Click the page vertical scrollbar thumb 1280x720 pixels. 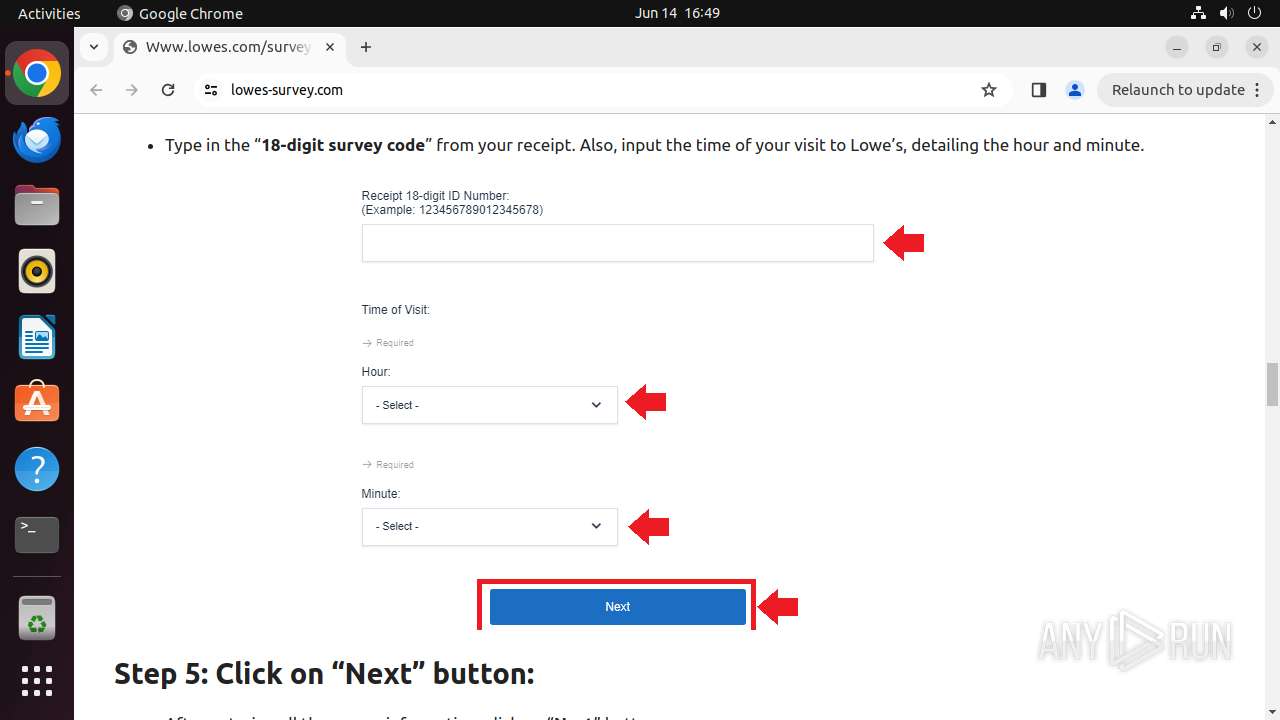[x=1272, y=385]
